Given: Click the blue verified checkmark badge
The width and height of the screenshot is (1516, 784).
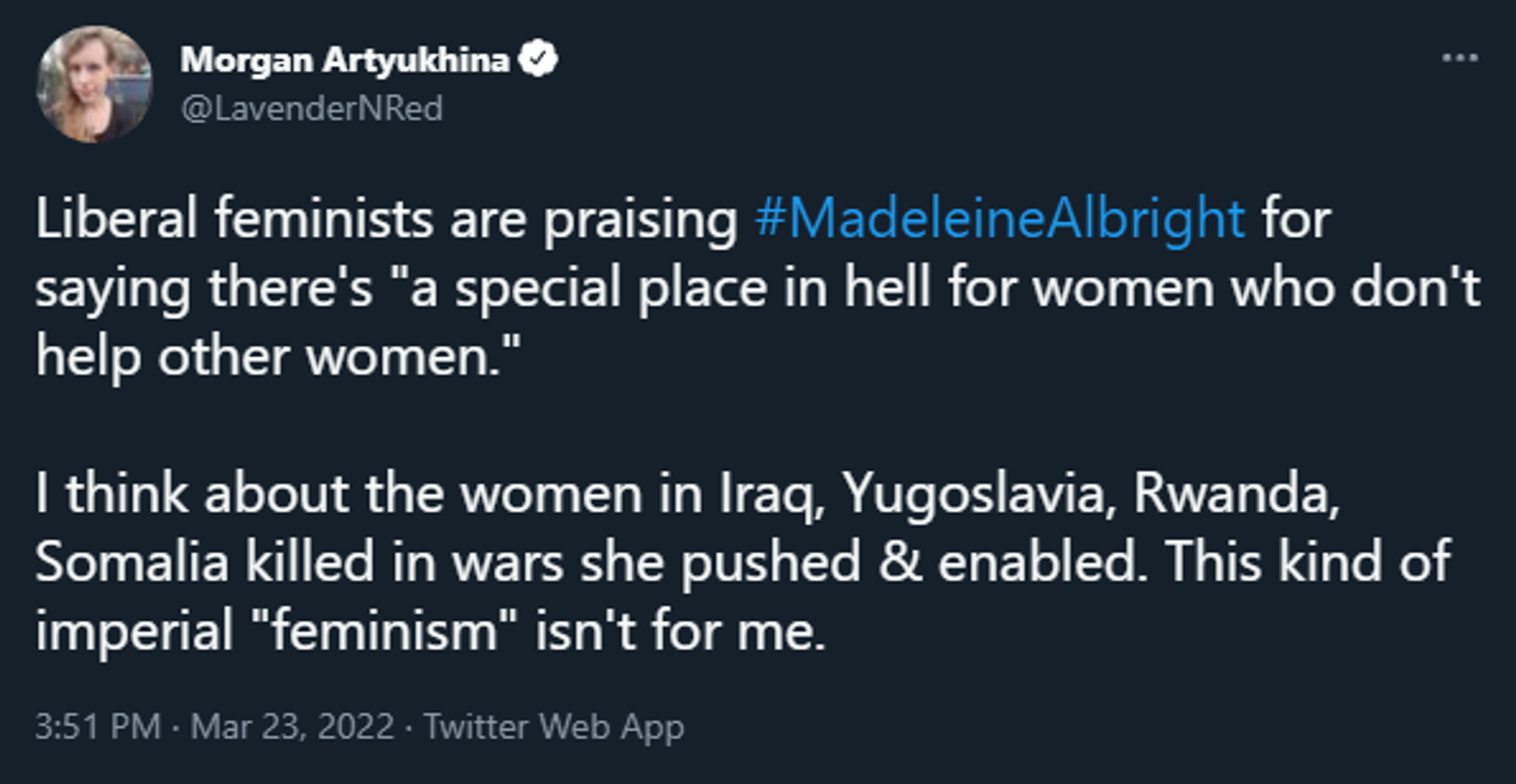Looking at the screenshot, I should point(538,59).
